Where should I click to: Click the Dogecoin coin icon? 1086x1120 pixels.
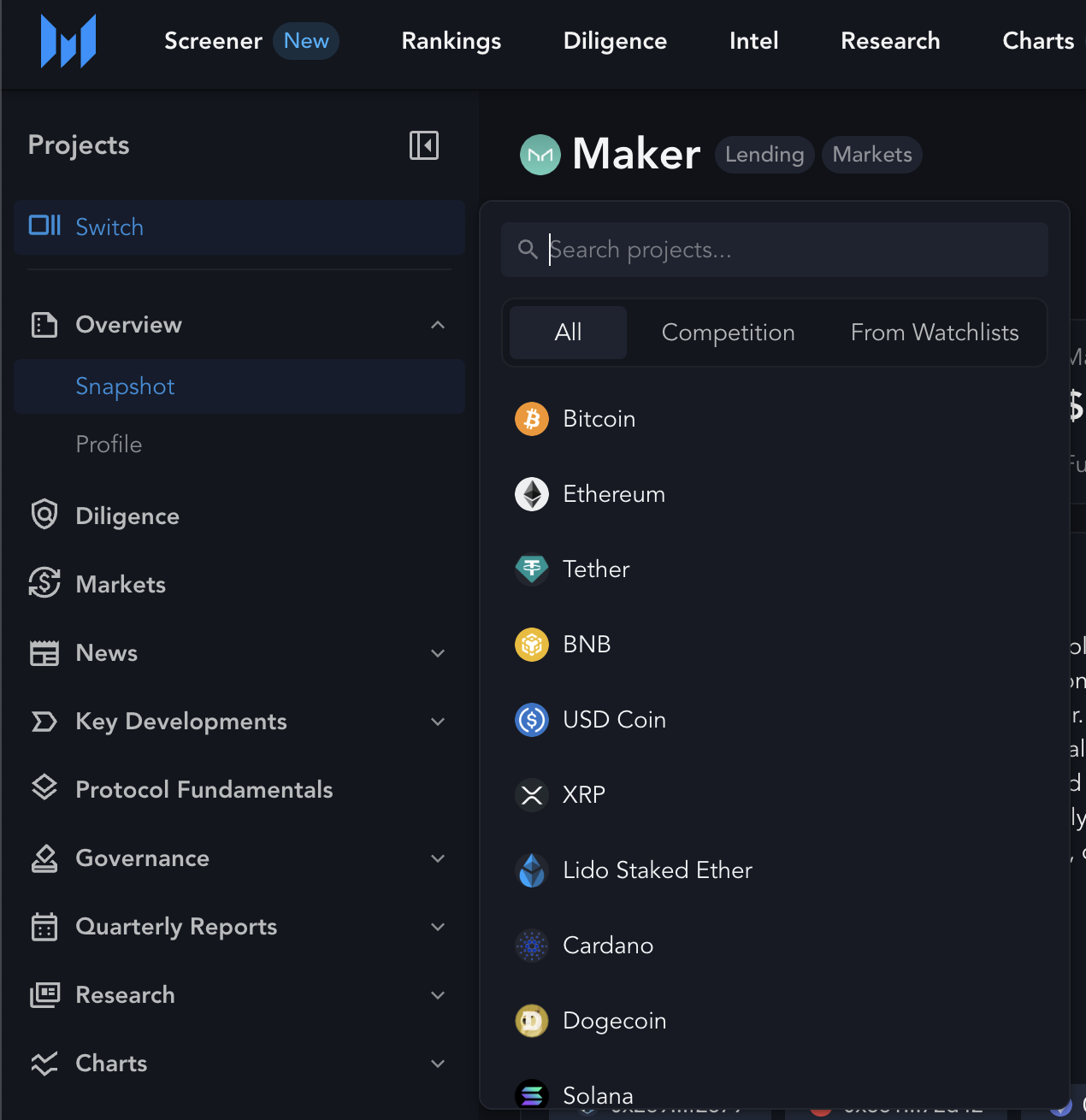coord(532,1021)
